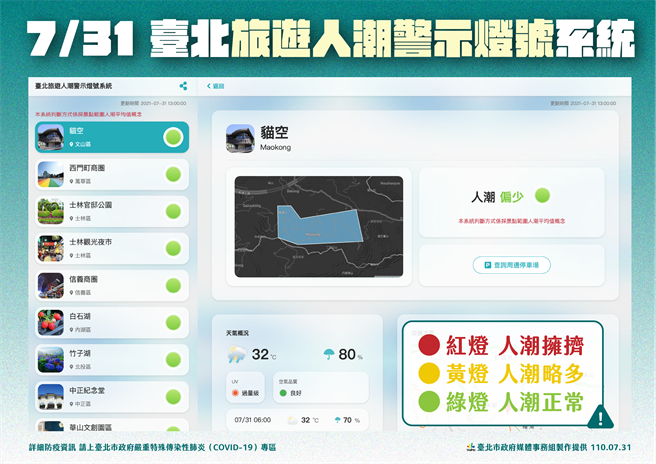The image size is (656, 464).
Task: Click the Maokong detail header photo
Action: coord(240,138)
